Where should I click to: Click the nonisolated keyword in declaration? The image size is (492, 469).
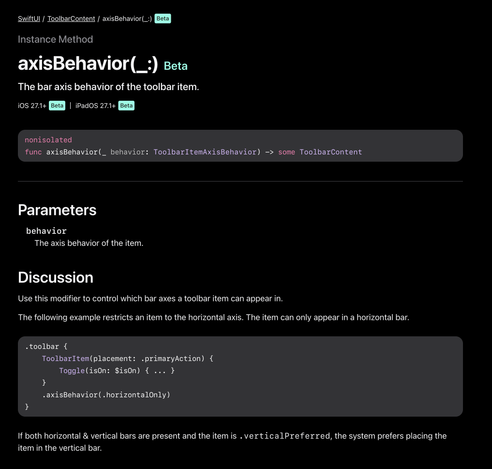click(48, 140)
